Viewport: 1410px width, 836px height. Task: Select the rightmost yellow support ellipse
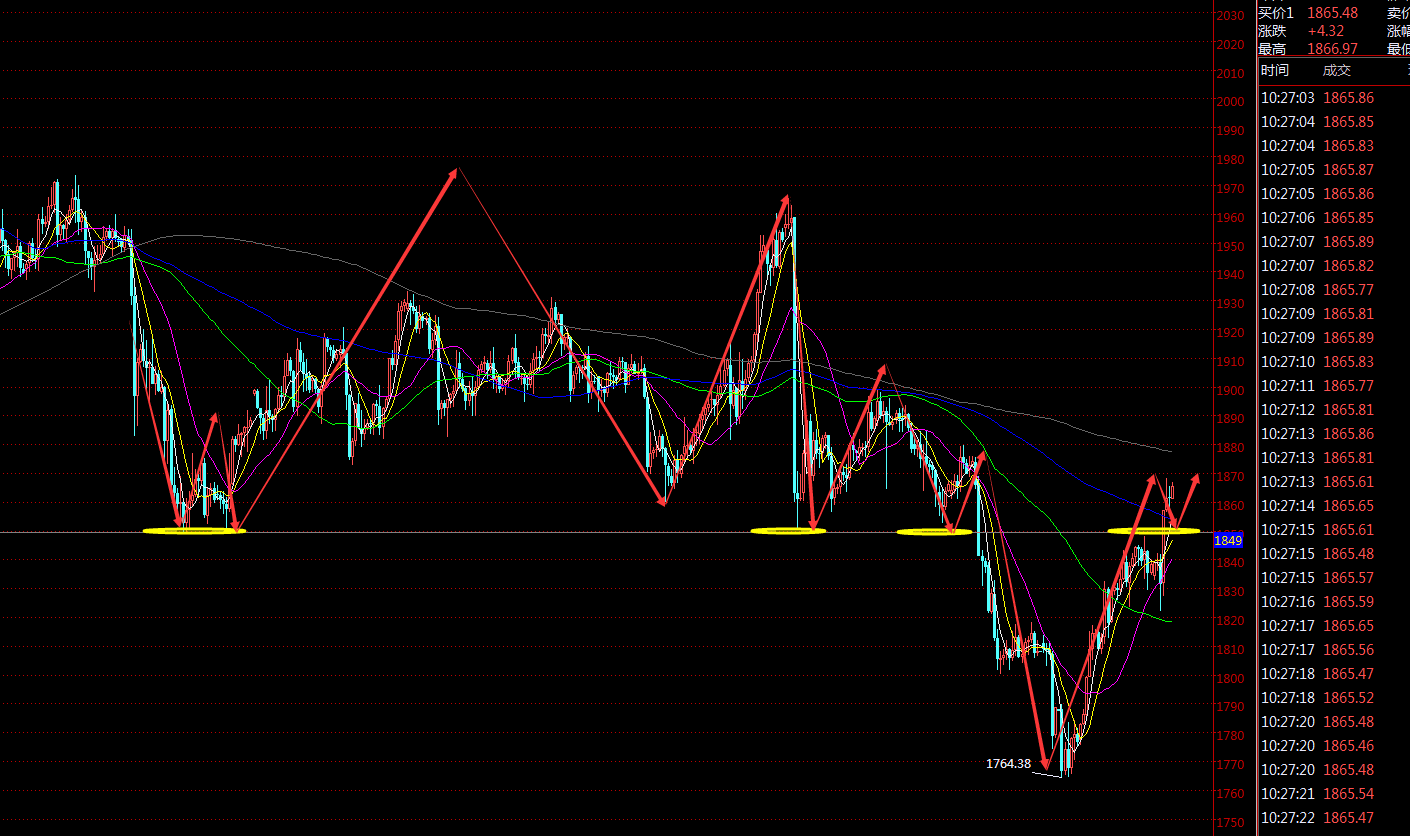pyautogui.click(x=1153, y=530)
